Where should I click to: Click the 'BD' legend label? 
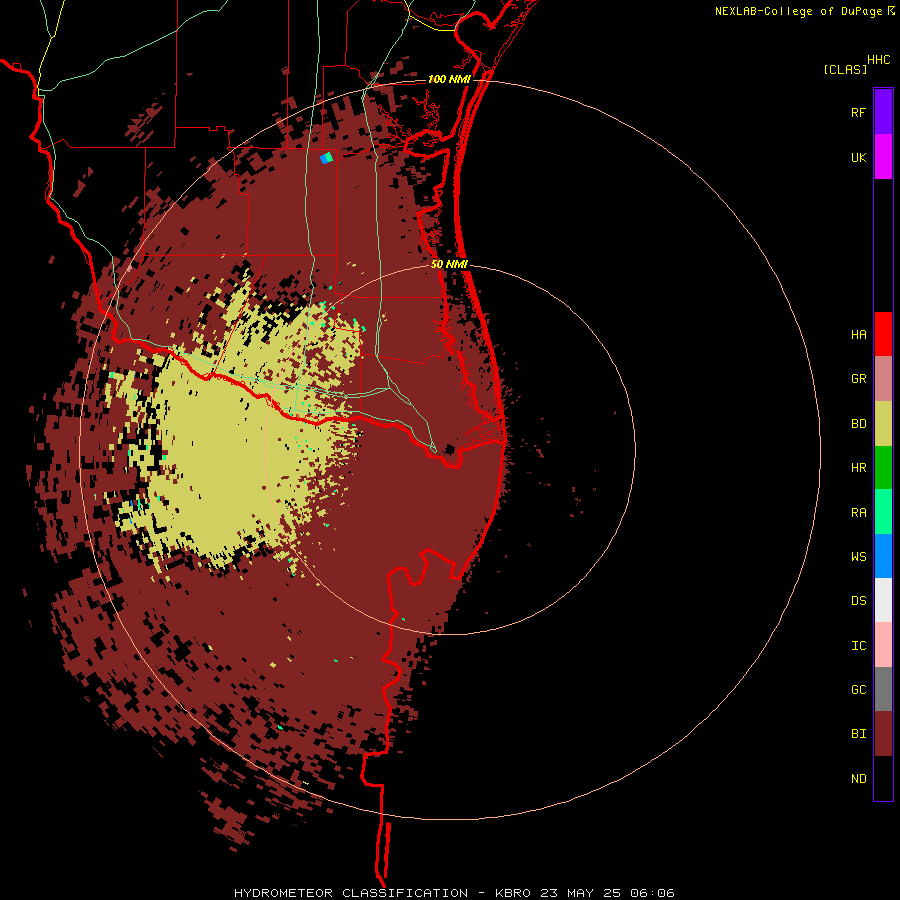(858, 424)
